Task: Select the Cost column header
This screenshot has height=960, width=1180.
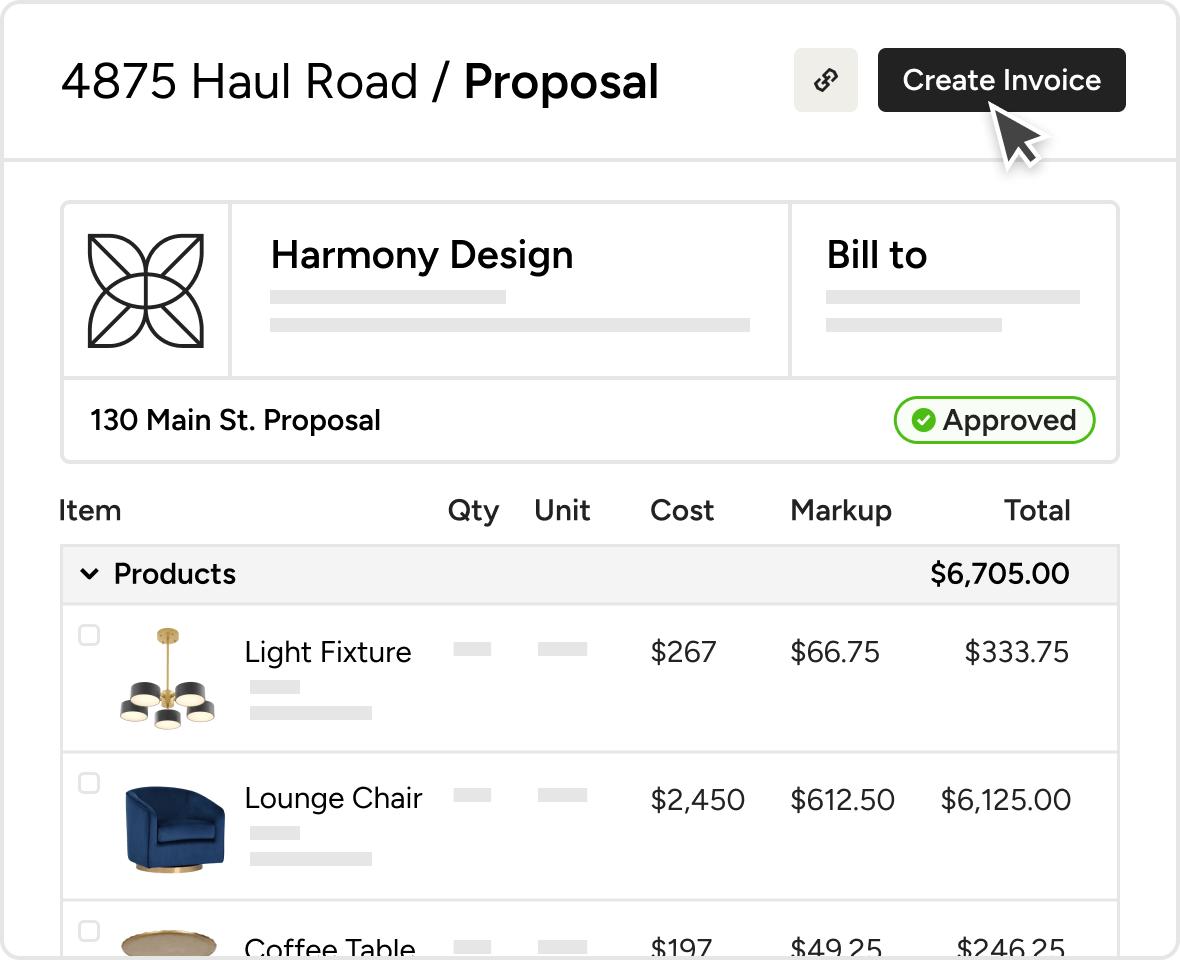Action: coord(682,511)
